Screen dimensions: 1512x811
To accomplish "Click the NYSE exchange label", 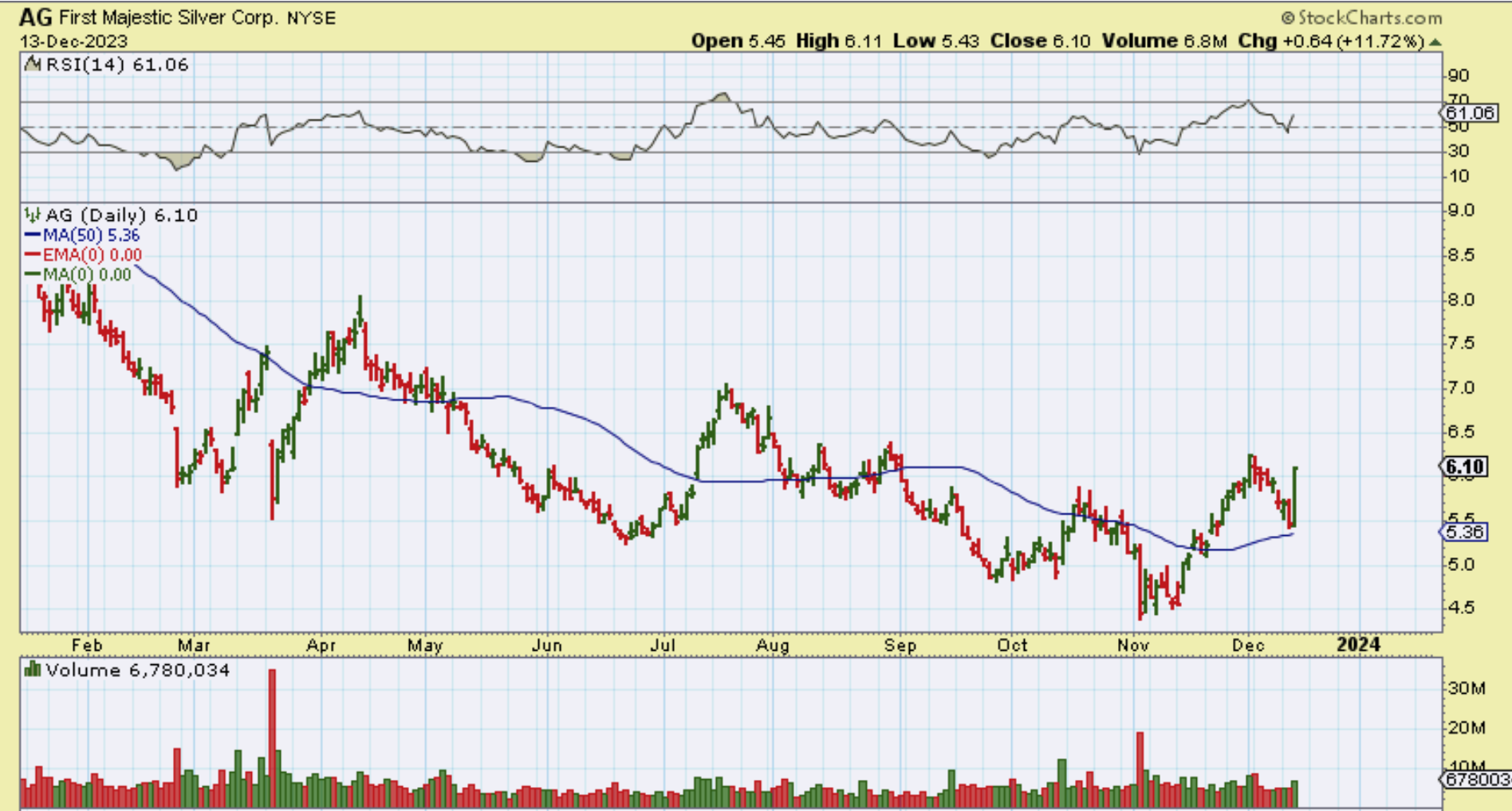I will click(x=311, y=18).
